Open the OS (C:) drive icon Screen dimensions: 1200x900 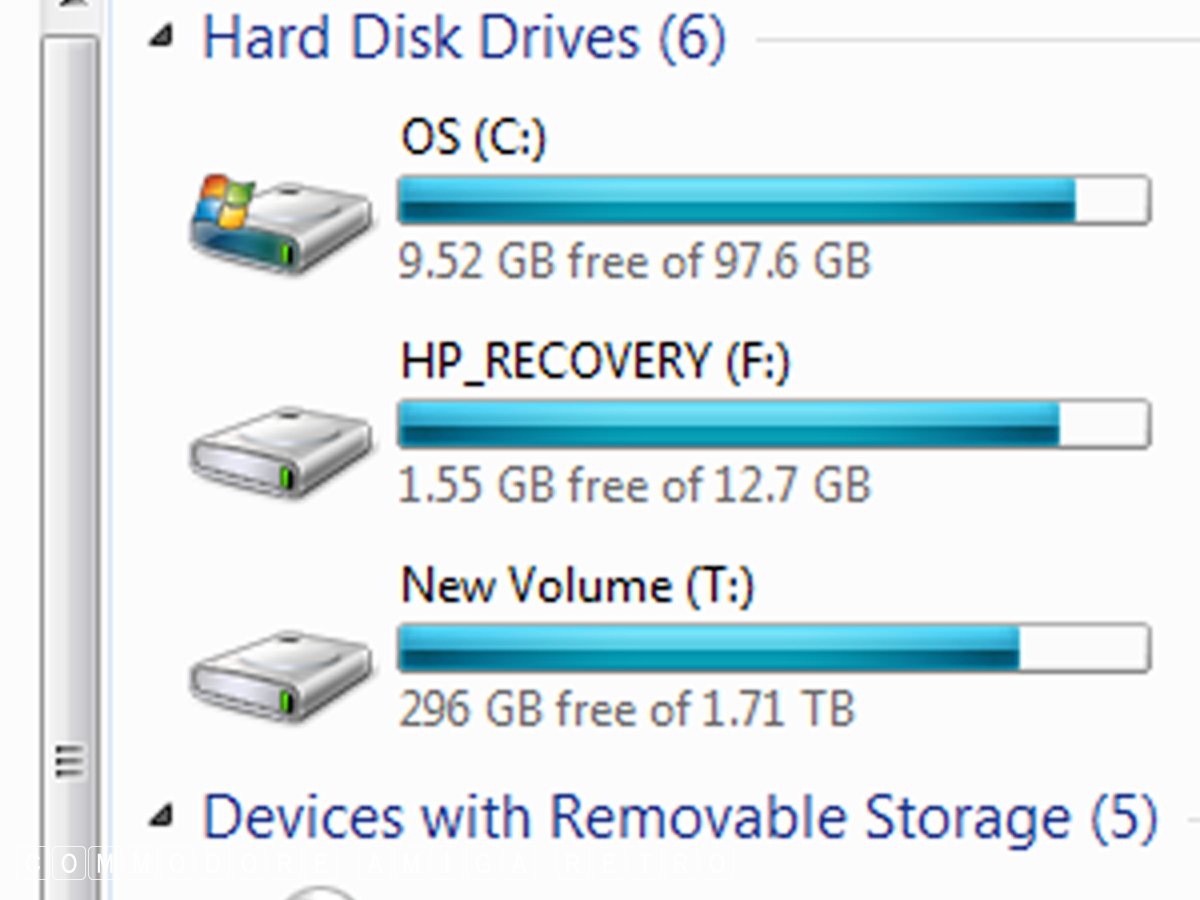coord(281,224)
